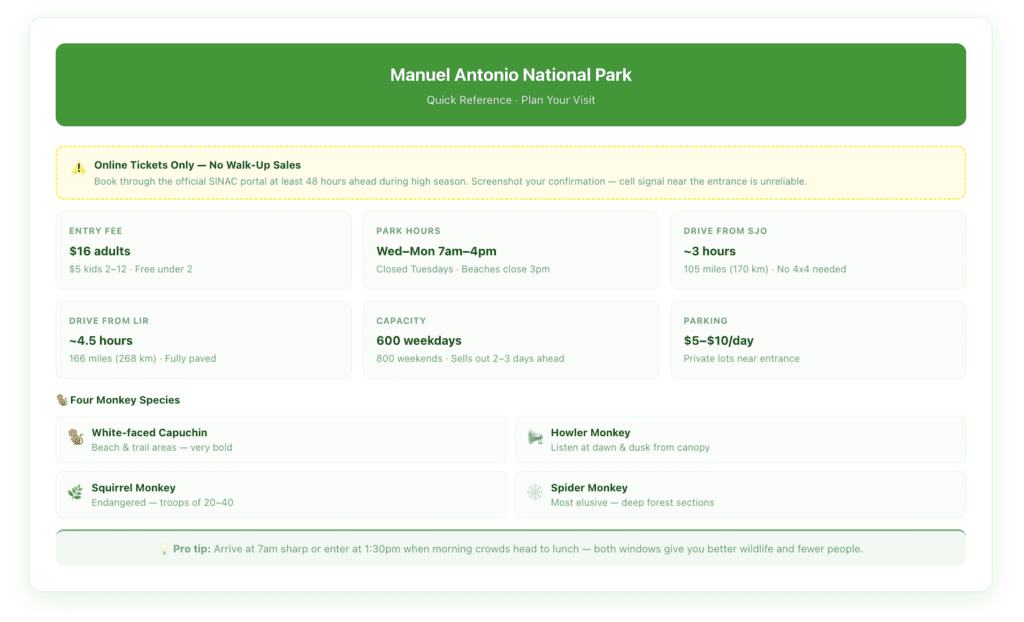Viewport: 1024px width, 622px height.
Task: Click the White-faced Capuchin monkey icon
Action: (x=74, y=438)
